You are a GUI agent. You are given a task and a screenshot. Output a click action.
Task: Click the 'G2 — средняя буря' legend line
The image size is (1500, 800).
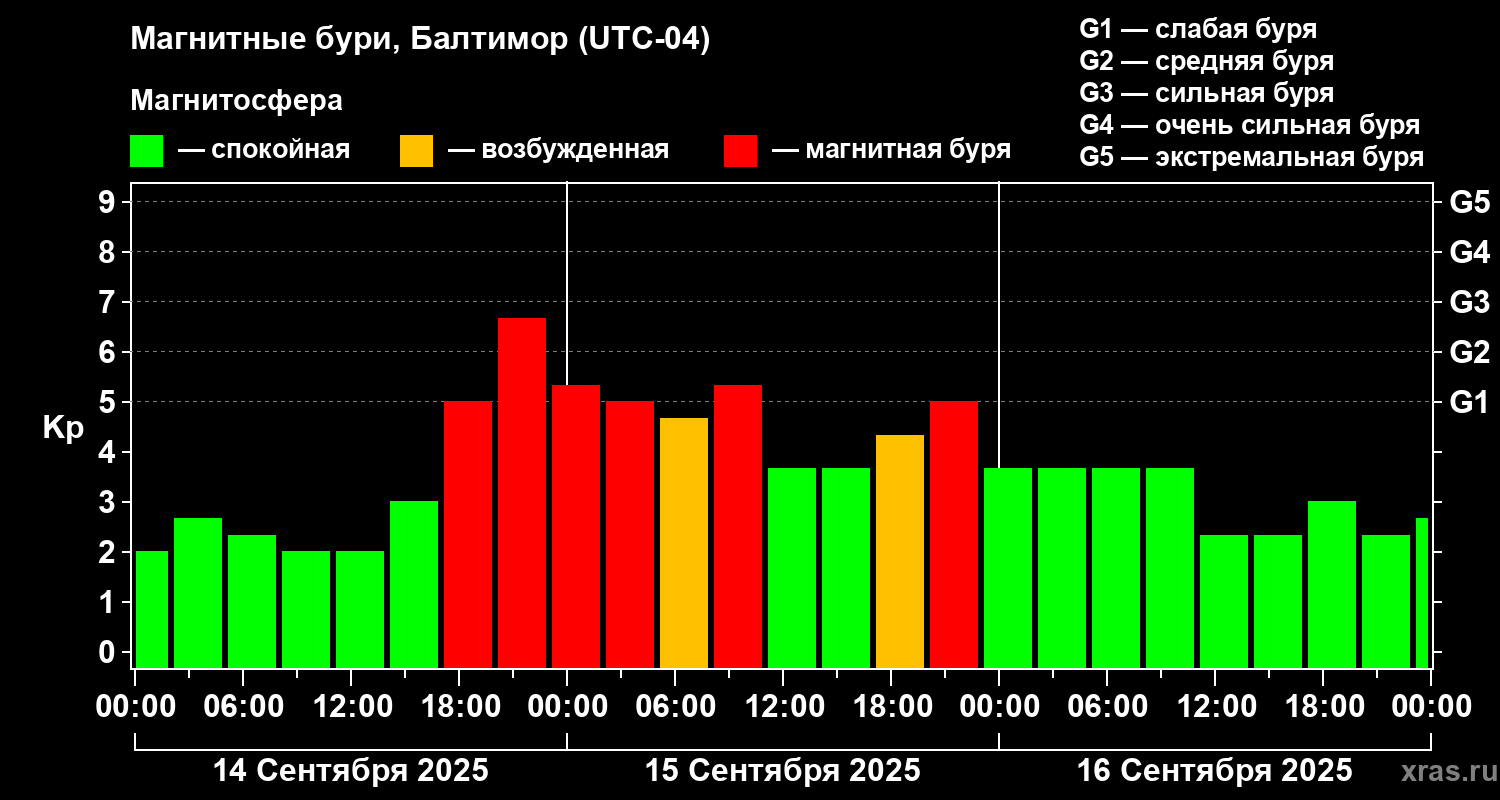point(1206,60)
